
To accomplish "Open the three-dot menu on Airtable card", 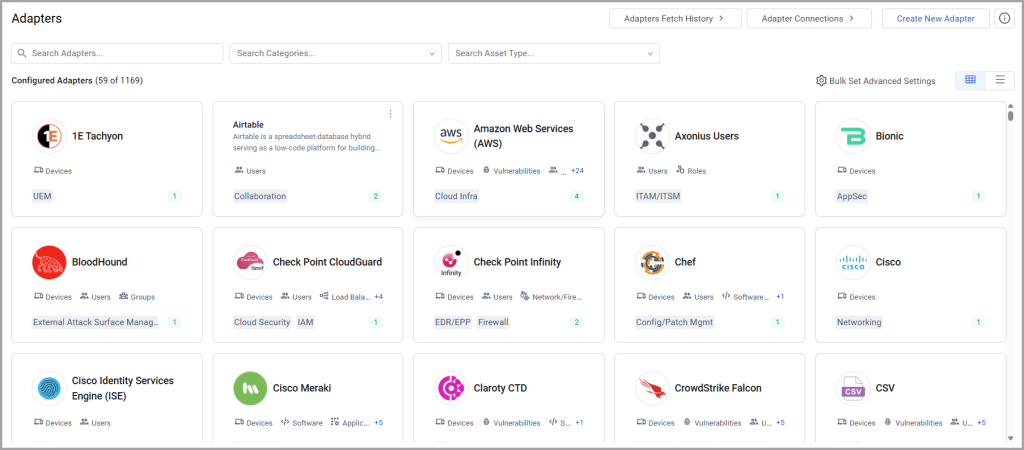I will click(x=391, y=114).
